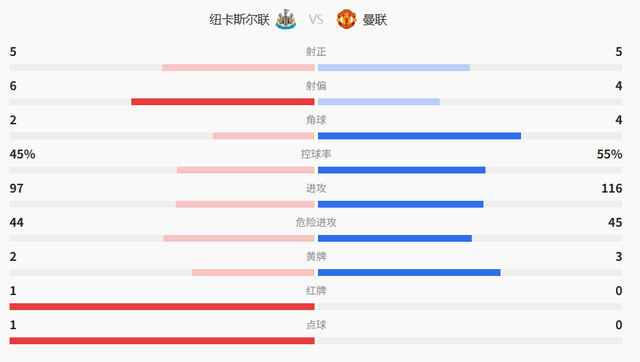
Task: Select the 危险进攻 stat label
Action: point(316,222)
